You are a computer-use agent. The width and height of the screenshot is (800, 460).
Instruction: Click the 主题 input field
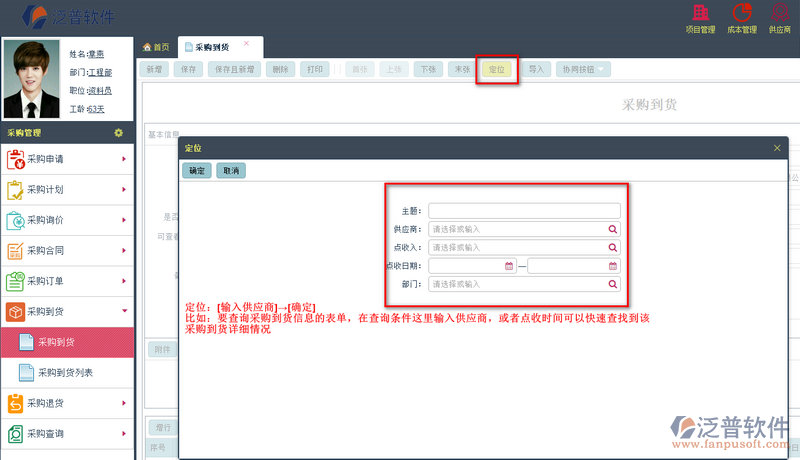point(524,211)
